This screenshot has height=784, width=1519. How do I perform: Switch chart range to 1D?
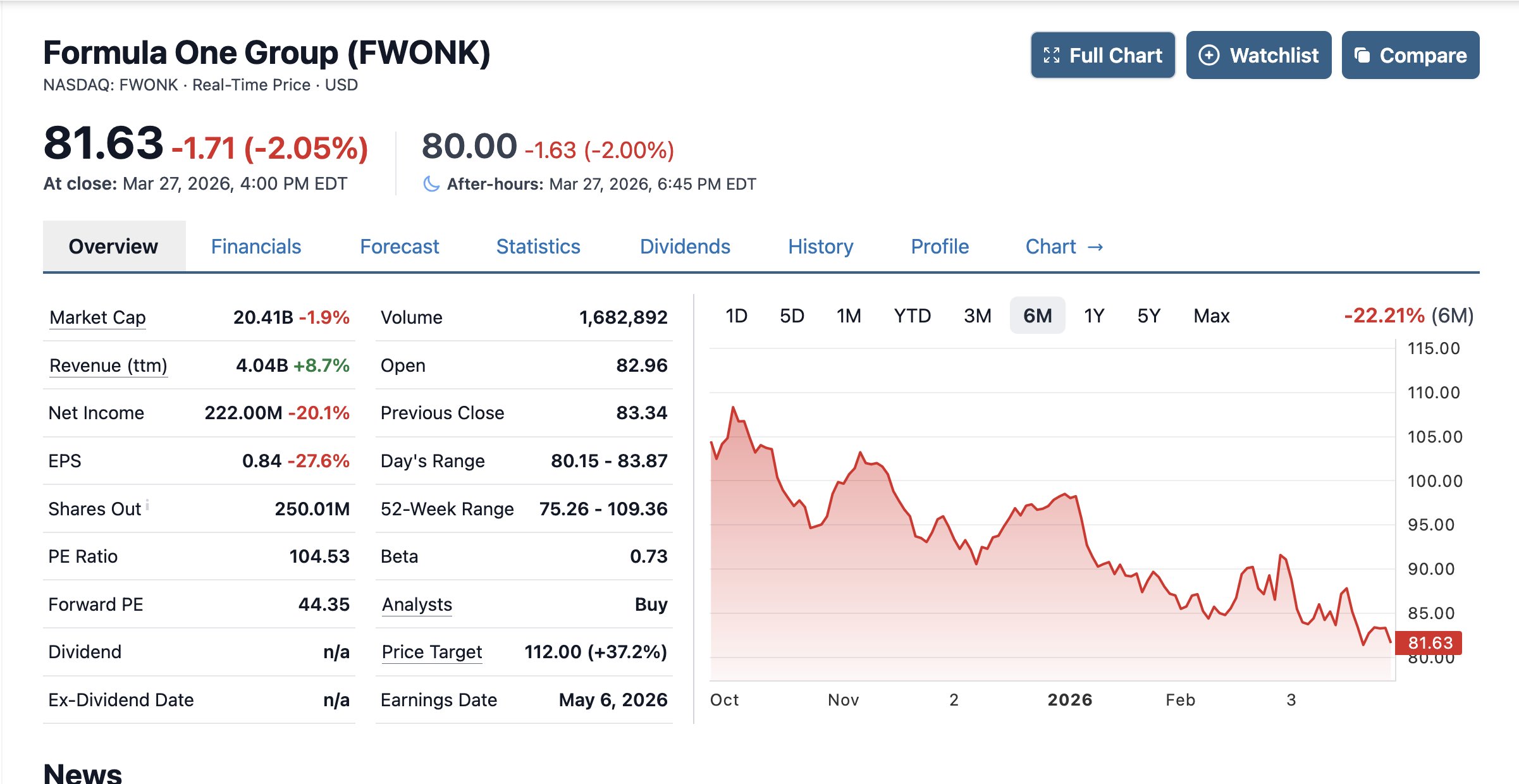tap(736, 315)
